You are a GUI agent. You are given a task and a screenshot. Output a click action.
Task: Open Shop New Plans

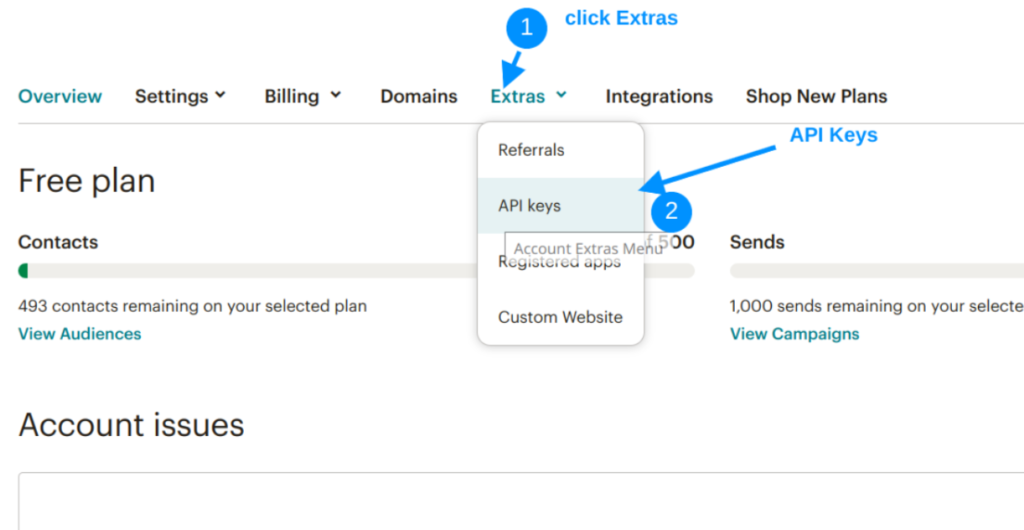[816, 97]
